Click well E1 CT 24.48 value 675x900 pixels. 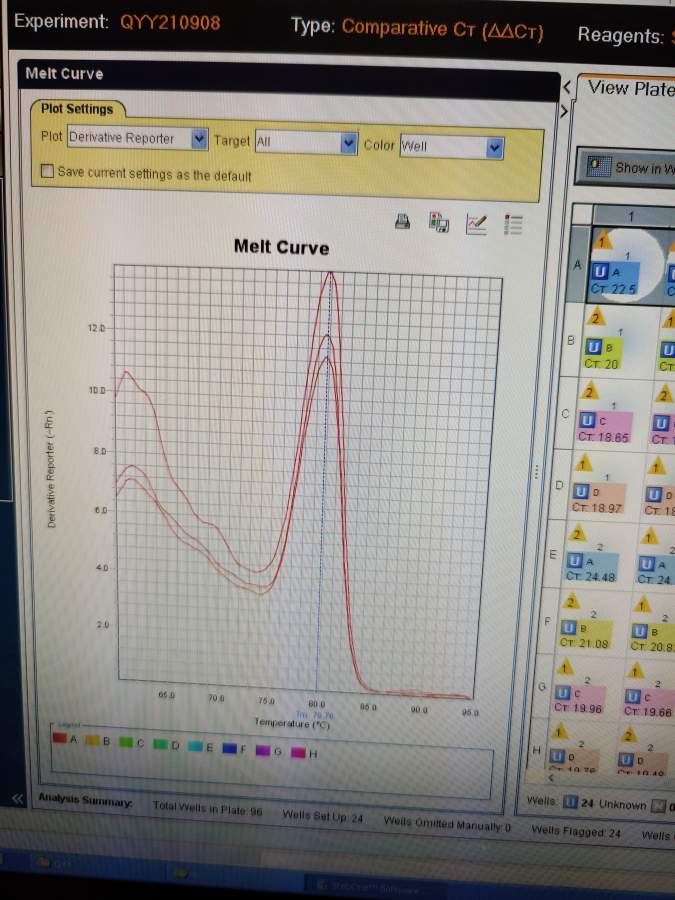click(x=591, y=576)
